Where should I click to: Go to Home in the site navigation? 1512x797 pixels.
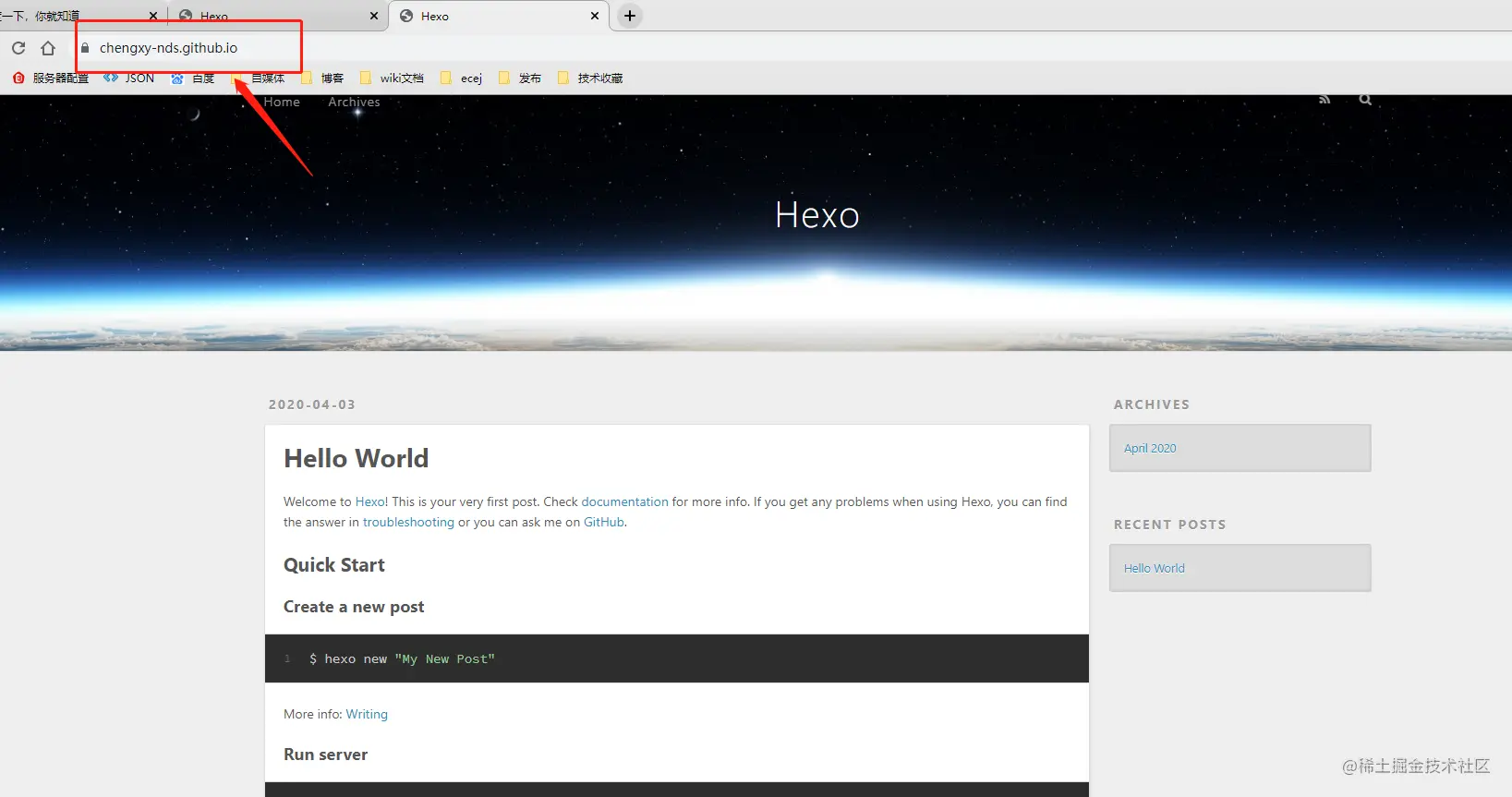tap(282, 102)
